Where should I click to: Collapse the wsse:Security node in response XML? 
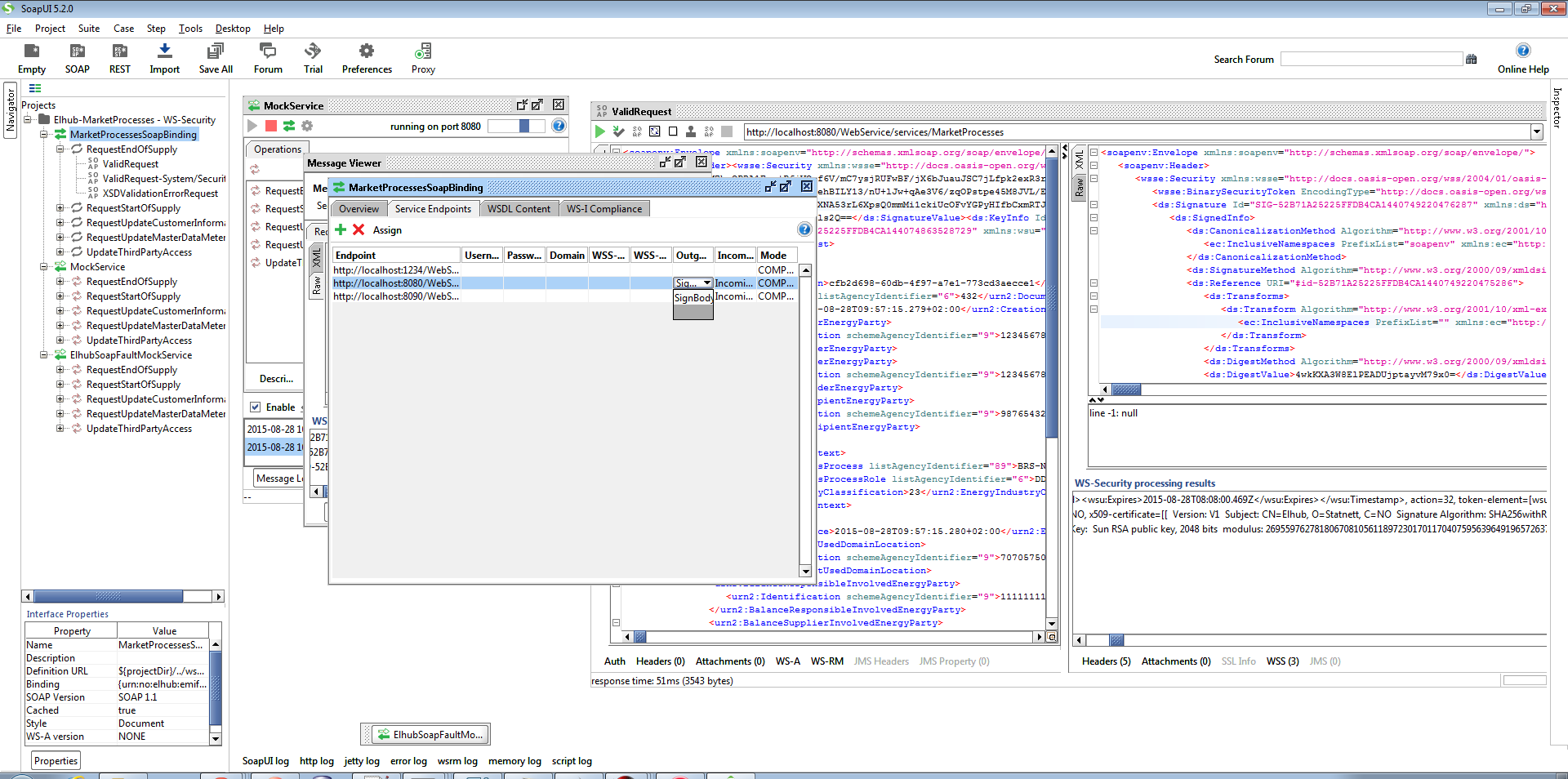coord(1094,179)
